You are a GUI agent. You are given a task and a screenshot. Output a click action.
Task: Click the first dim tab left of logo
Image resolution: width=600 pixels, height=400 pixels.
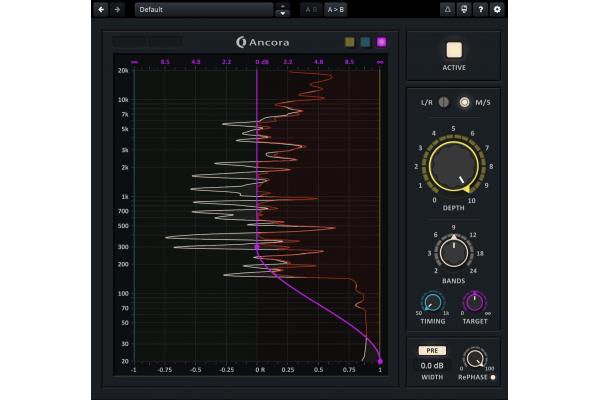(129, 42)
